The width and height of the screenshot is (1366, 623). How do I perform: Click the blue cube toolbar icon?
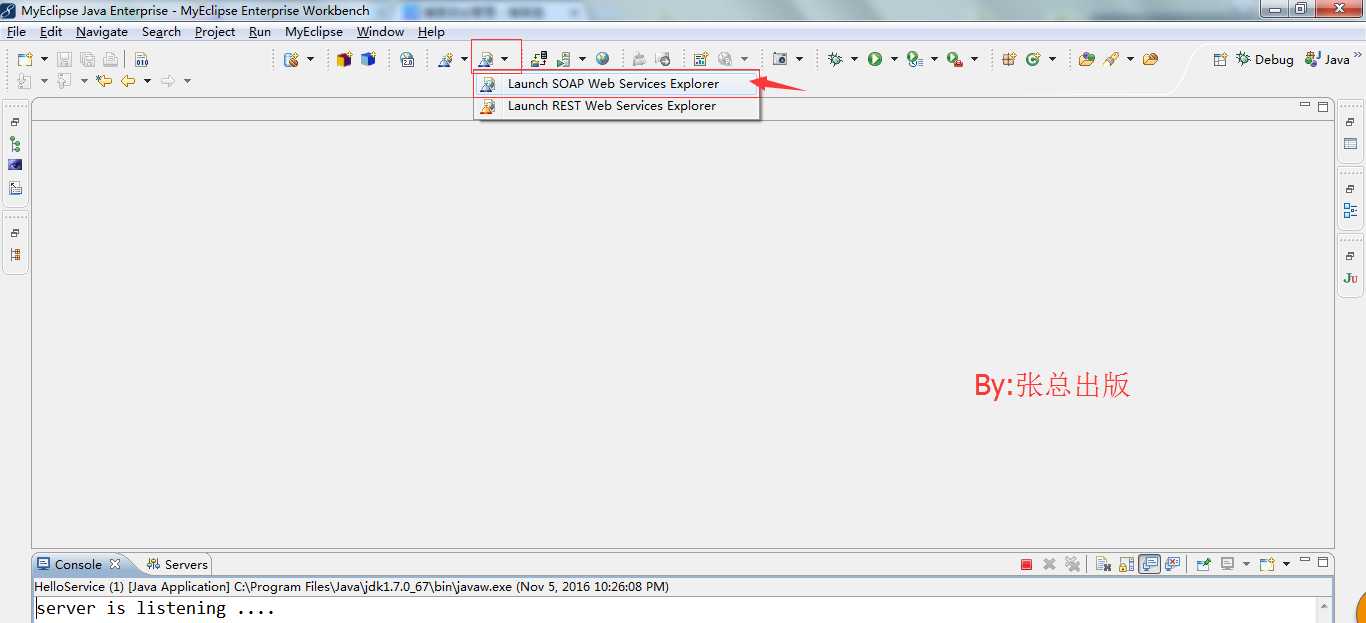tap(368, 59)
